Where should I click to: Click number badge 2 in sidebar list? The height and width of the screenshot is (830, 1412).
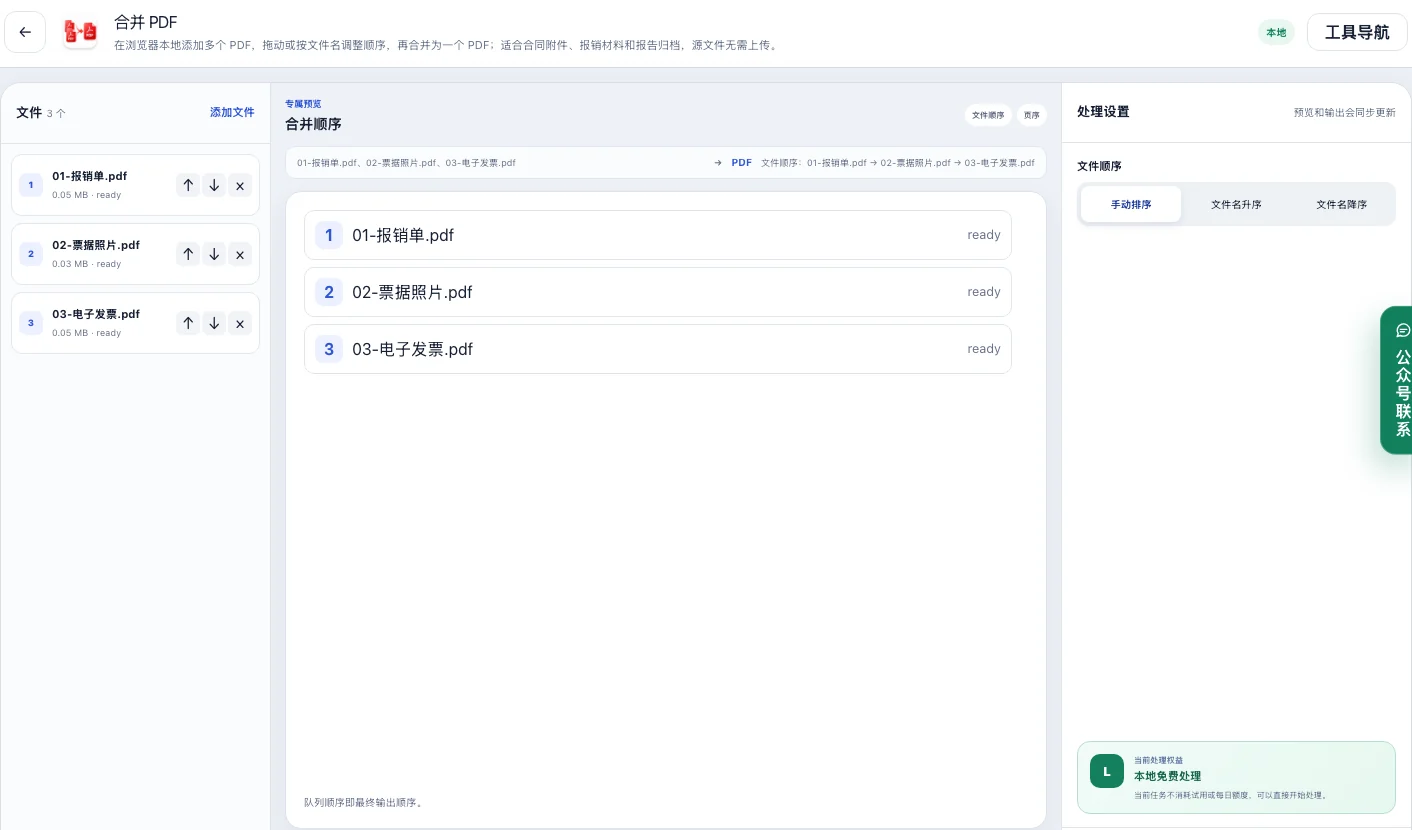(x=31, y=254)
